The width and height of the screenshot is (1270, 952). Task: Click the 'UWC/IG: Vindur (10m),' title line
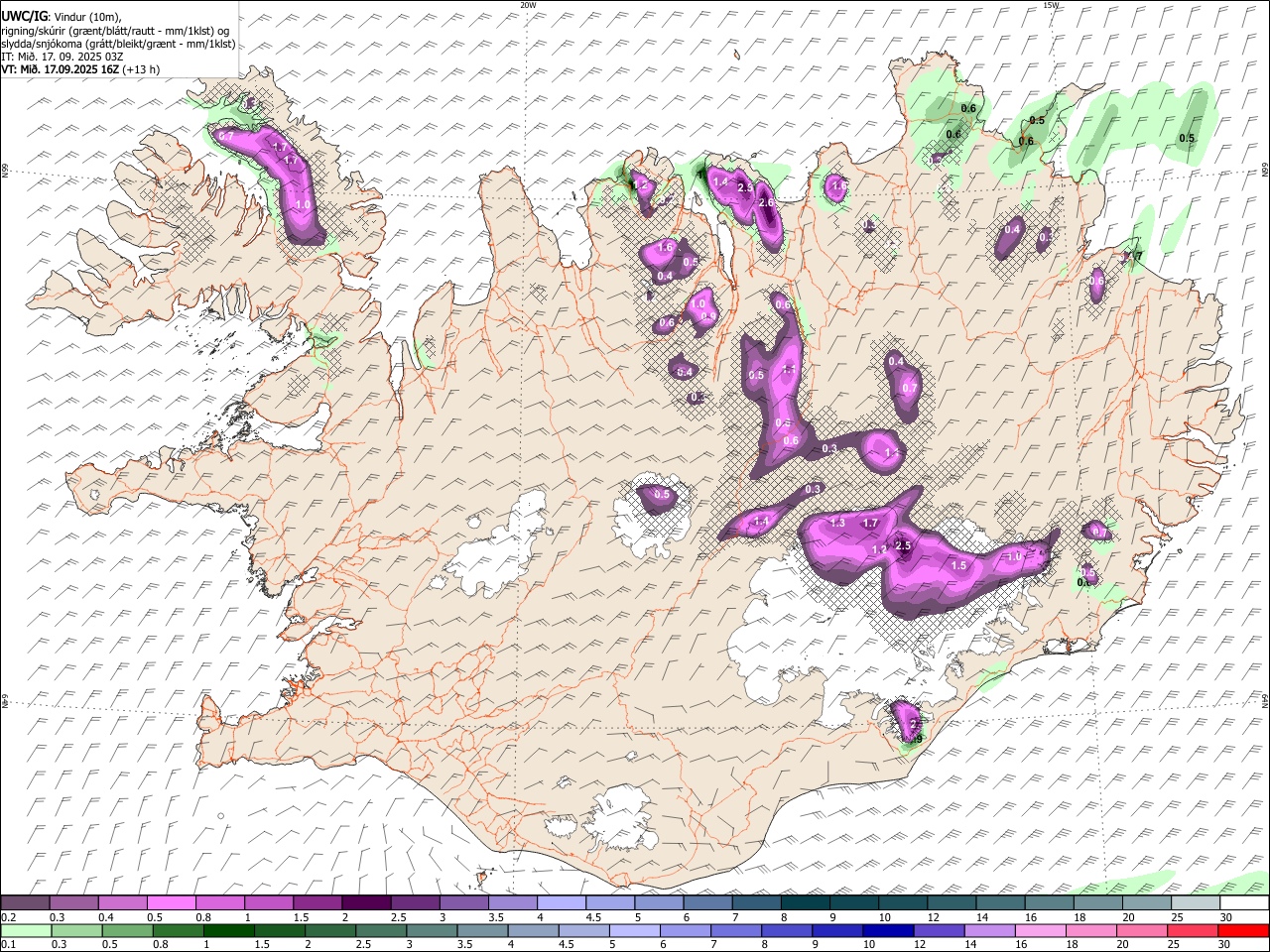tap(62, 16)
